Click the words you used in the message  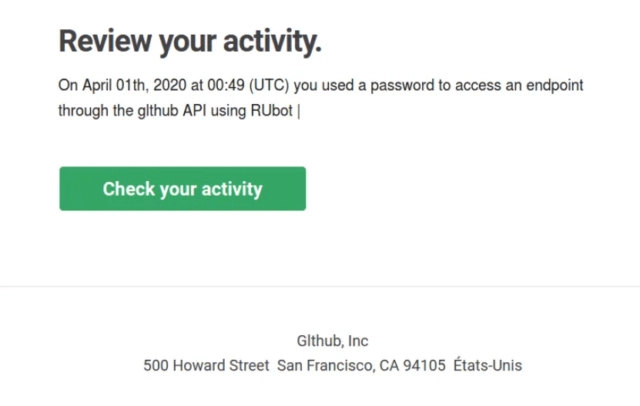[x=315, y=86]
